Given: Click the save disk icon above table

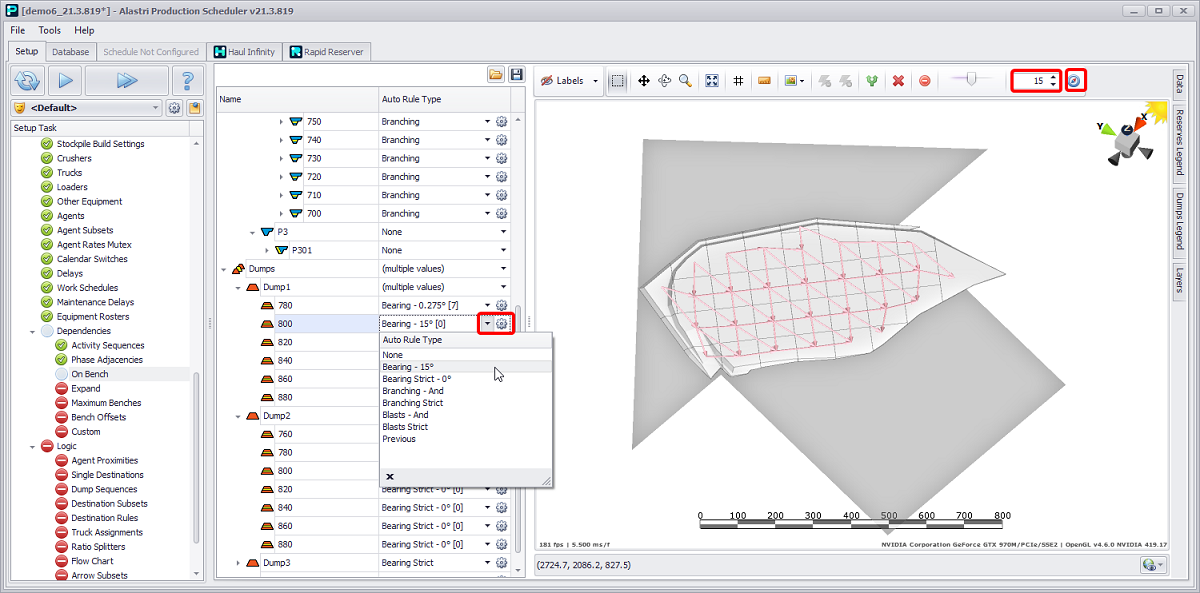Looking at the screenshot, I should (x=517, y=75).
